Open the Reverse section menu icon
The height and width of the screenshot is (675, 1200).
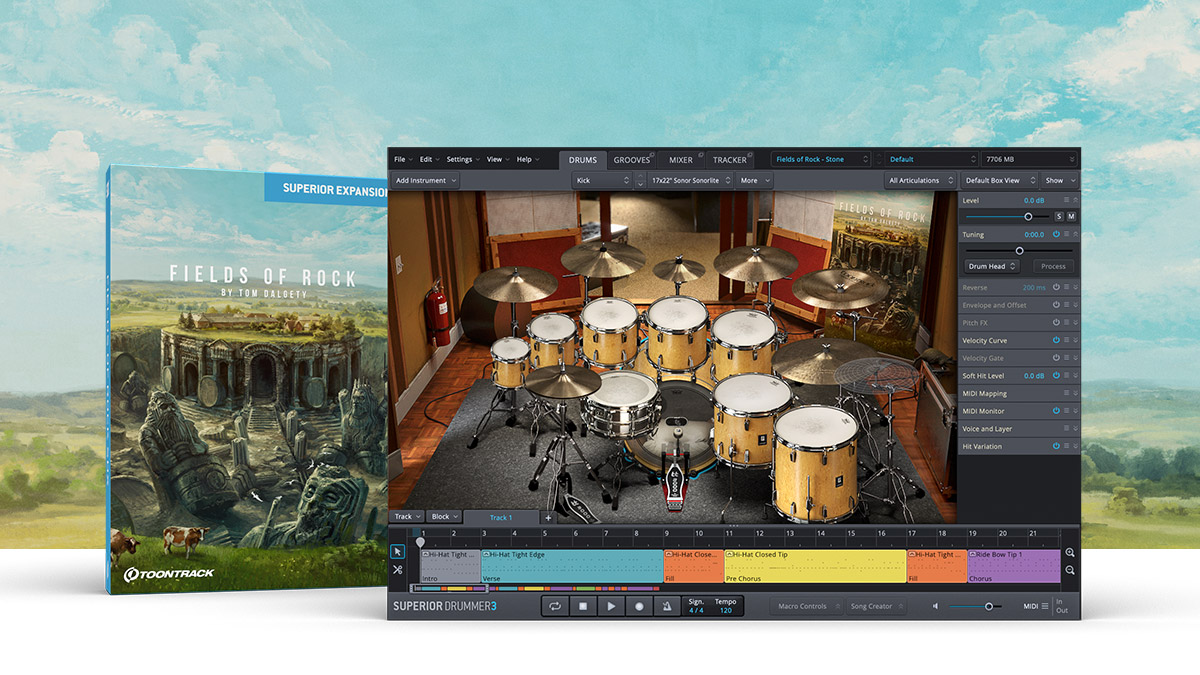coord(1066,287)
